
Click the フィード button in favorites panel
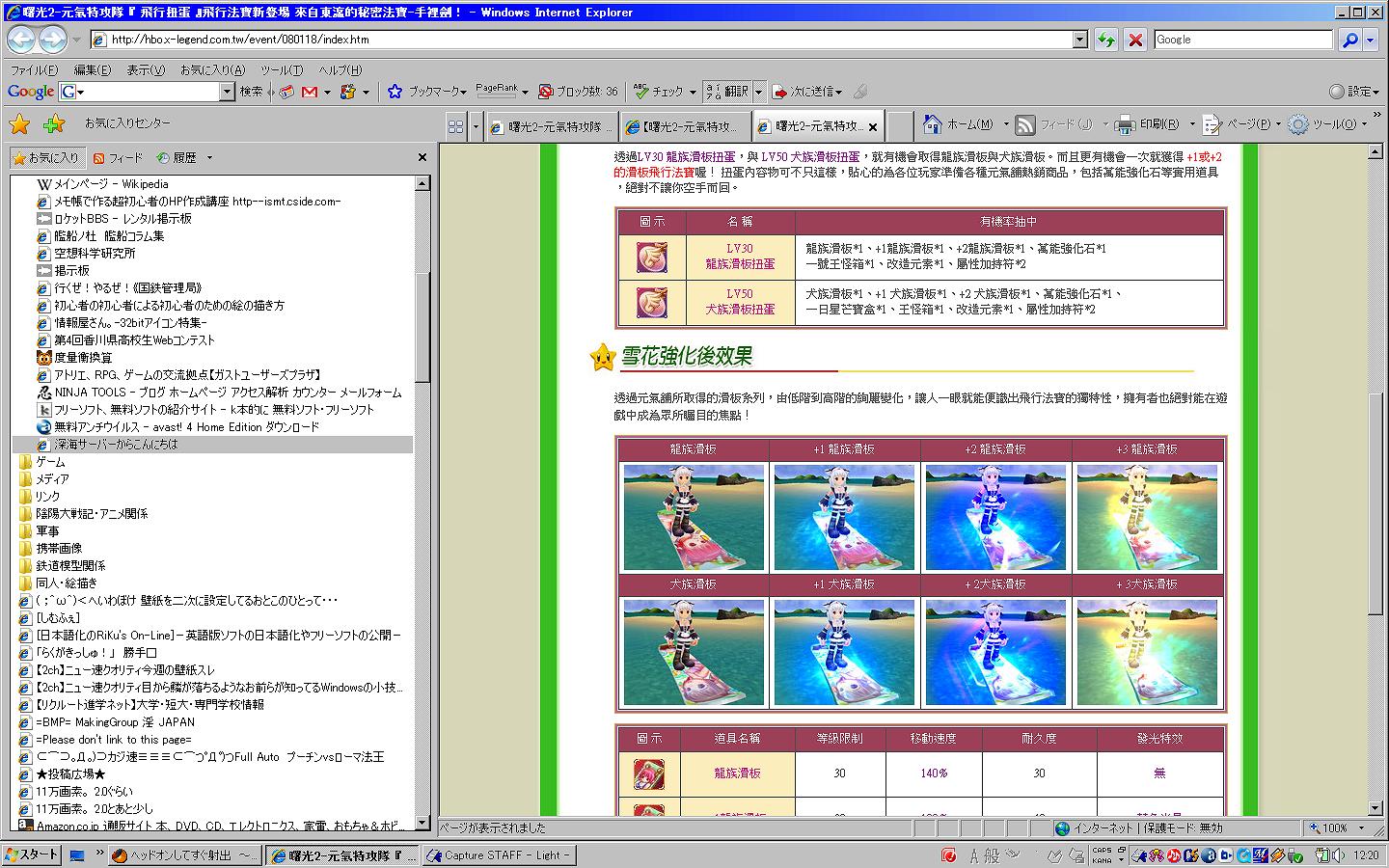[x=118, y=158]
